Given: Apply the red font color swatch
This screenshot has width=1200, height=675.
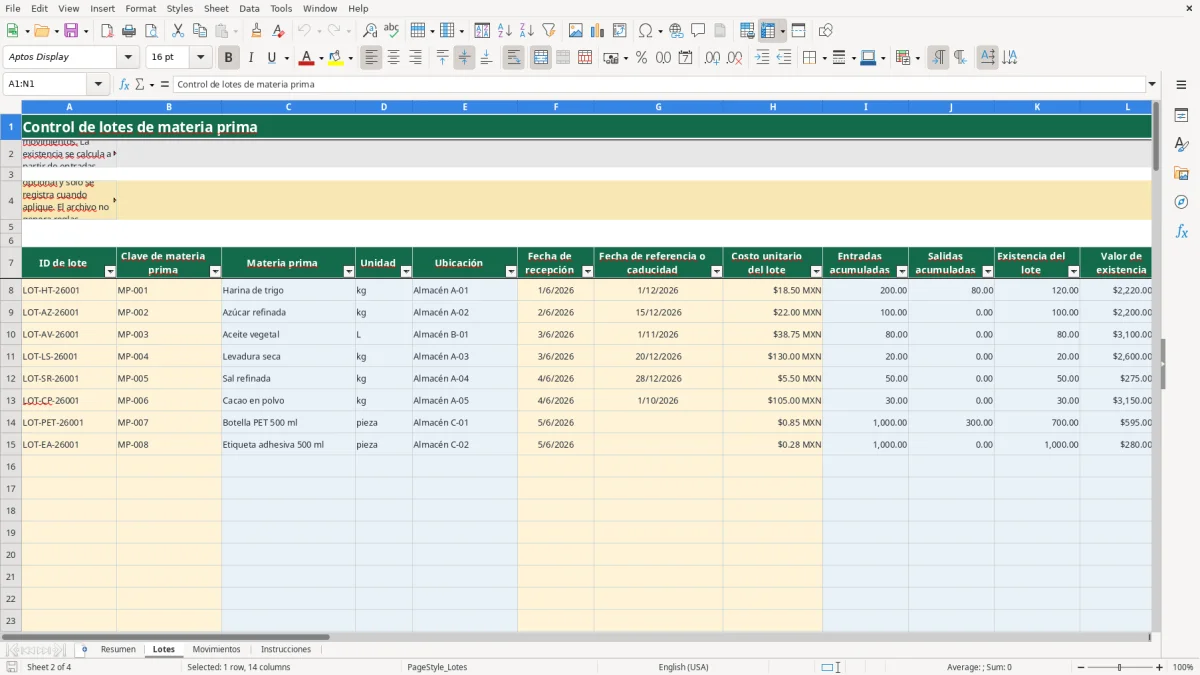Looking at the screenshot, I should 306,58.
